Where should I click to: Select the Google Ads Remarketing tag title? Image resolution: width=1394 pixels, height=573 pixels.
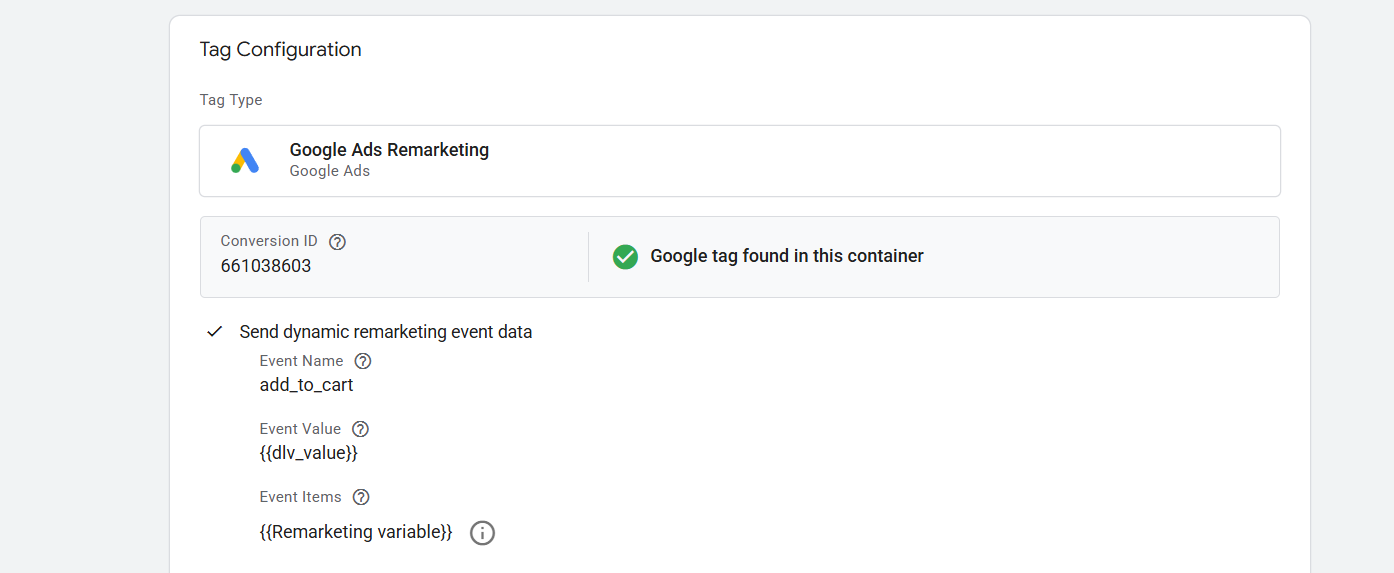pyautogui.click(x=389, y=150)
